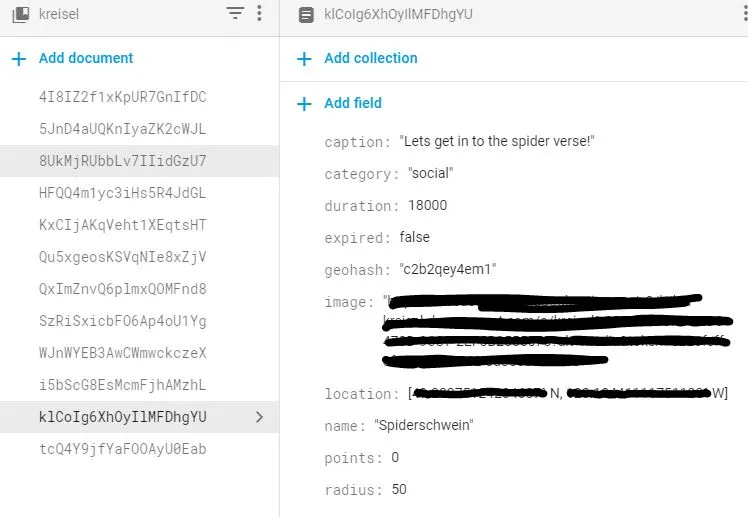The width and height of the screenshot is (748, 517).
Task: Open document 8UkMjRUbbLv7IIidGzU7
Action: (122, 161)
